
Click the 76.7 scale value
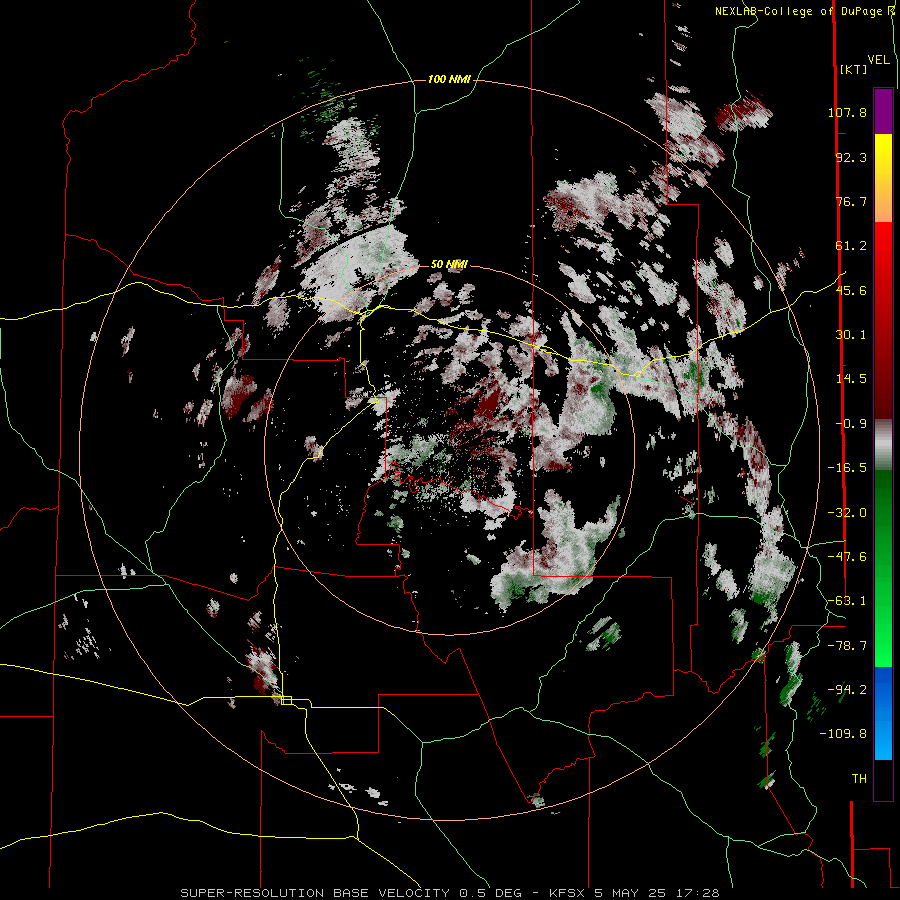(851, 201)
